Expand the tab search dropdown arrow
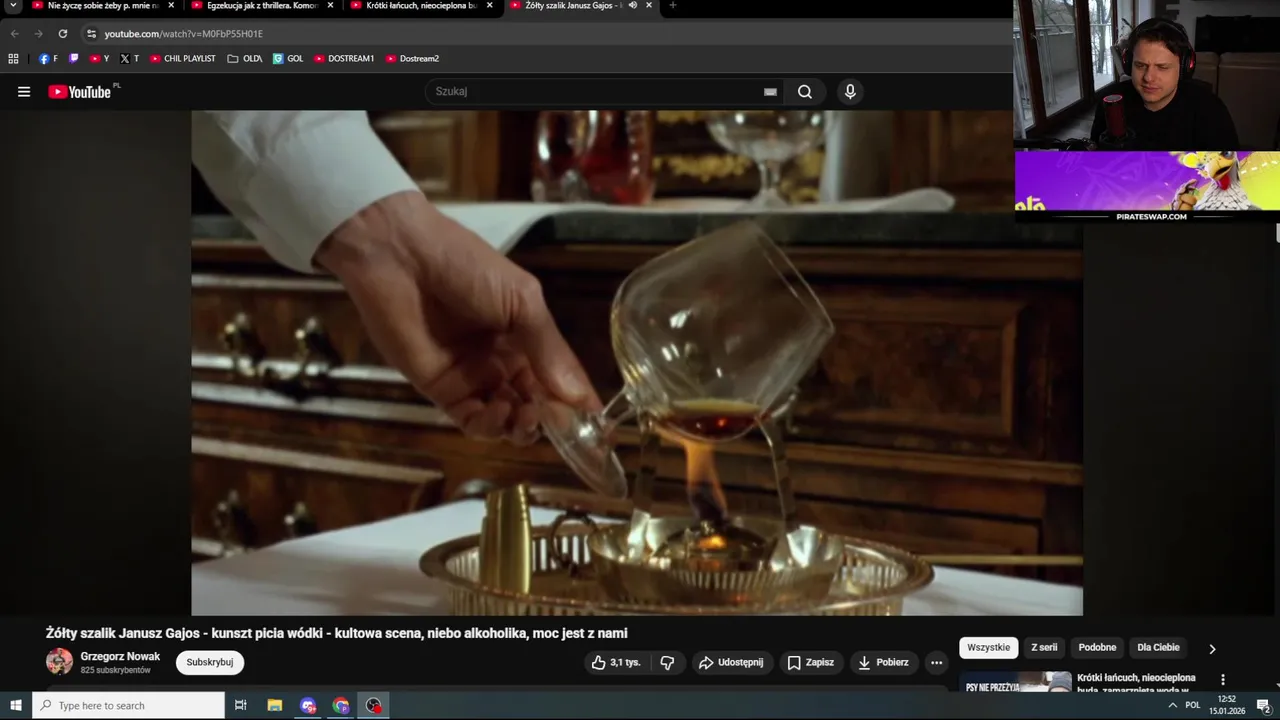 pos(13,5)
